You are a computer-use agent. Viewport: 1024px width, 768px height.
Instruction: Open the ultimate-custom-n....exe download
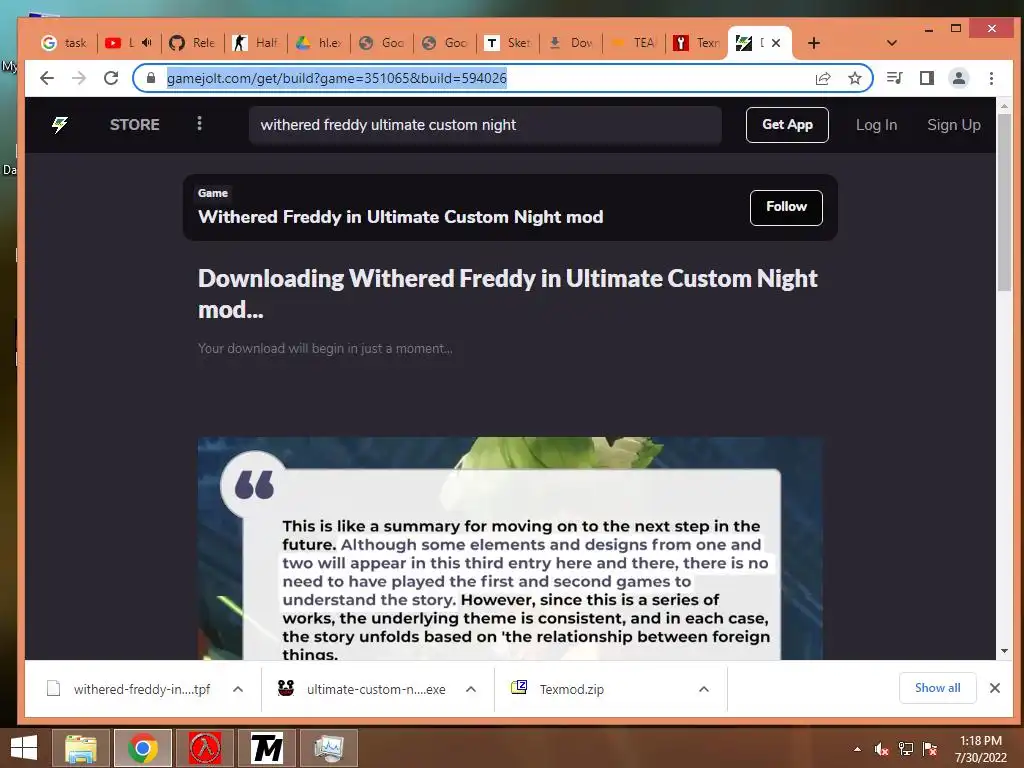[x=361, y=689]
